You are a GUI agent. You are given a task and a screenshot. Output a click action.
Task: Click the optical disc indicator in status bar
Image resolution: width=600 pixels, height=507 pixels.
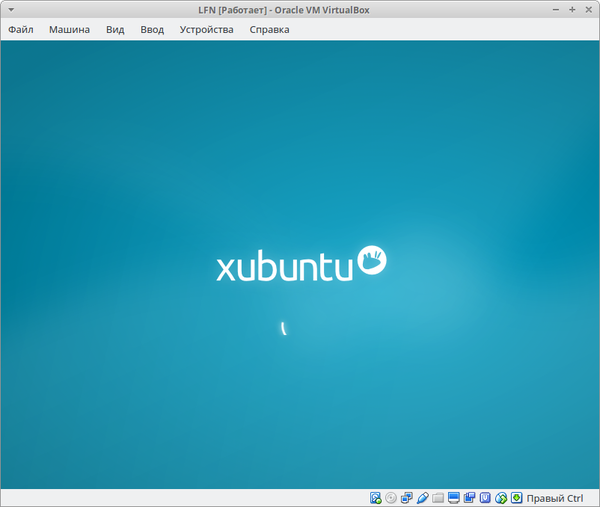[x=391, y=498]
